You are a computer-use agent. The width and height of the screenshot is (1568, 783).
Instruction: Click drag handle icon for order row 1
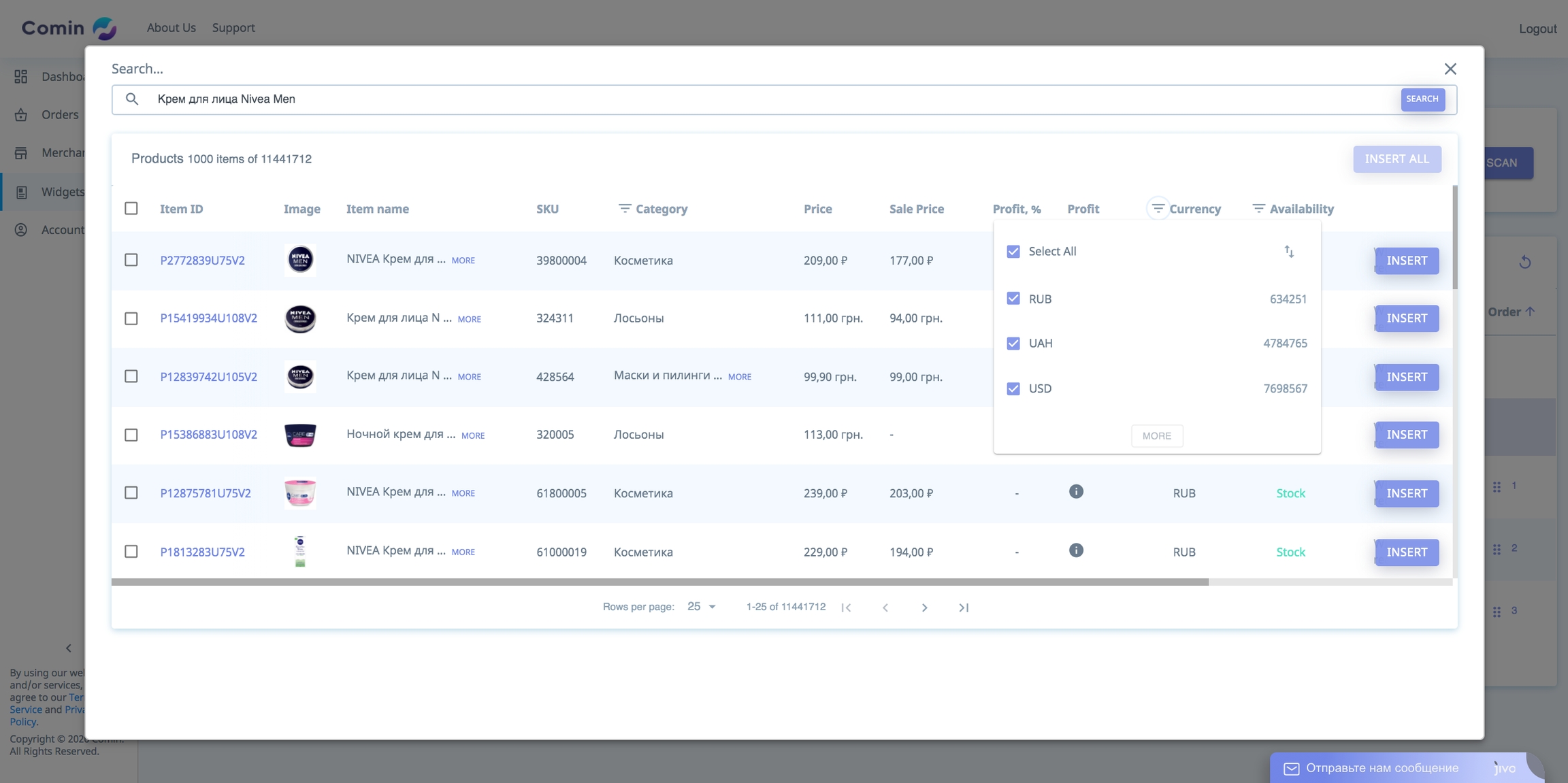tap(1497, 486)
